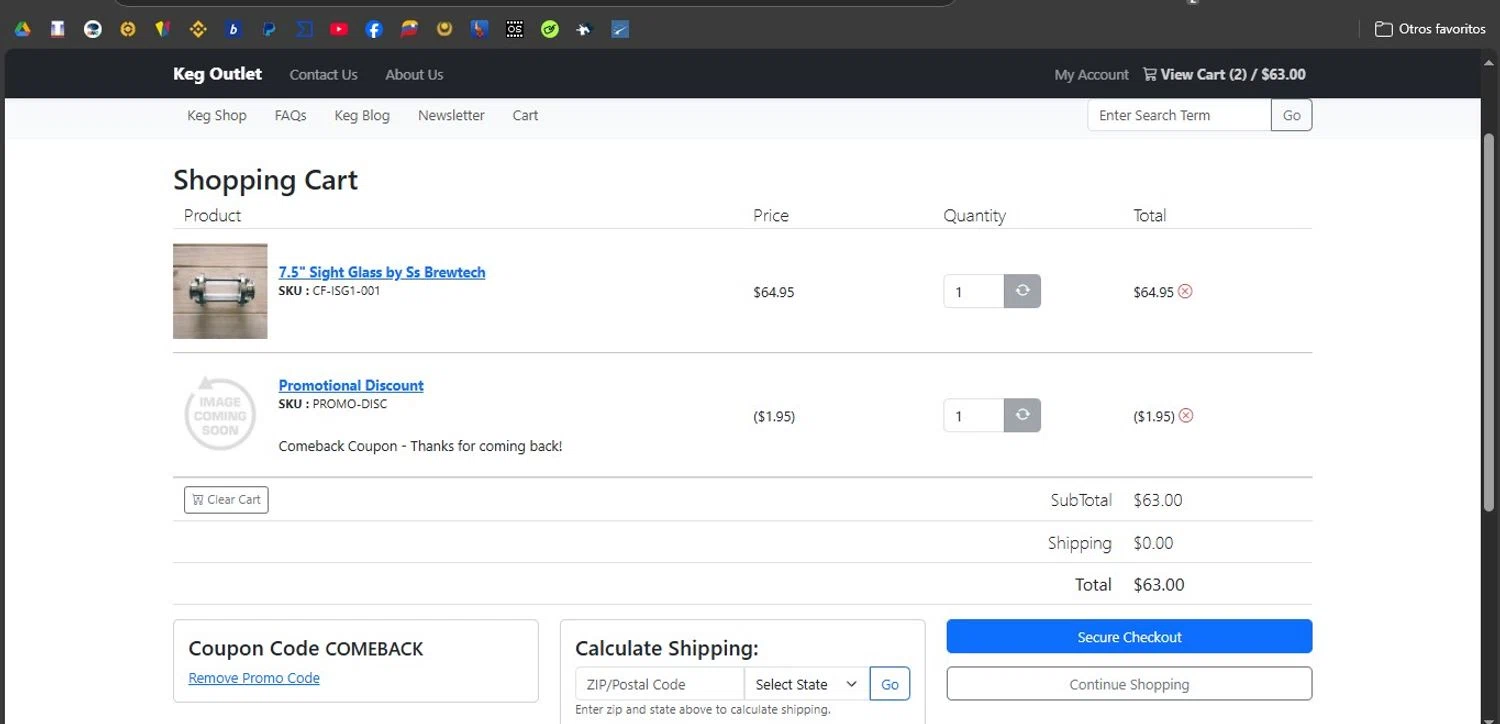Open the blue lowercase 'b' bookmark icon
This screenshot has width=1500, height=724.
[233, 29]
